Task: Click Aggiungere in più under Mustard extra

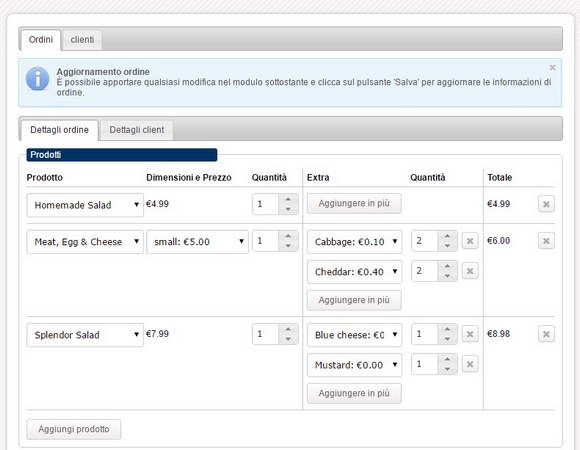Action: (354, 393)
